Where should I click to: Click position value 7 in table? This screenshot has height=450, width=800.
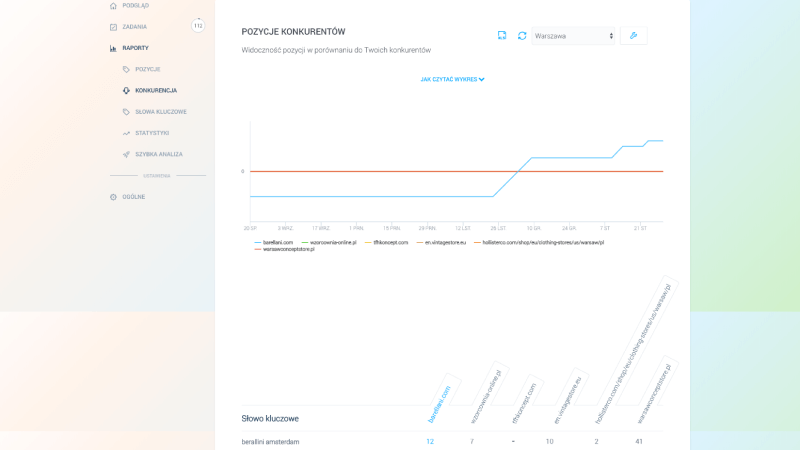click(472, 442)
